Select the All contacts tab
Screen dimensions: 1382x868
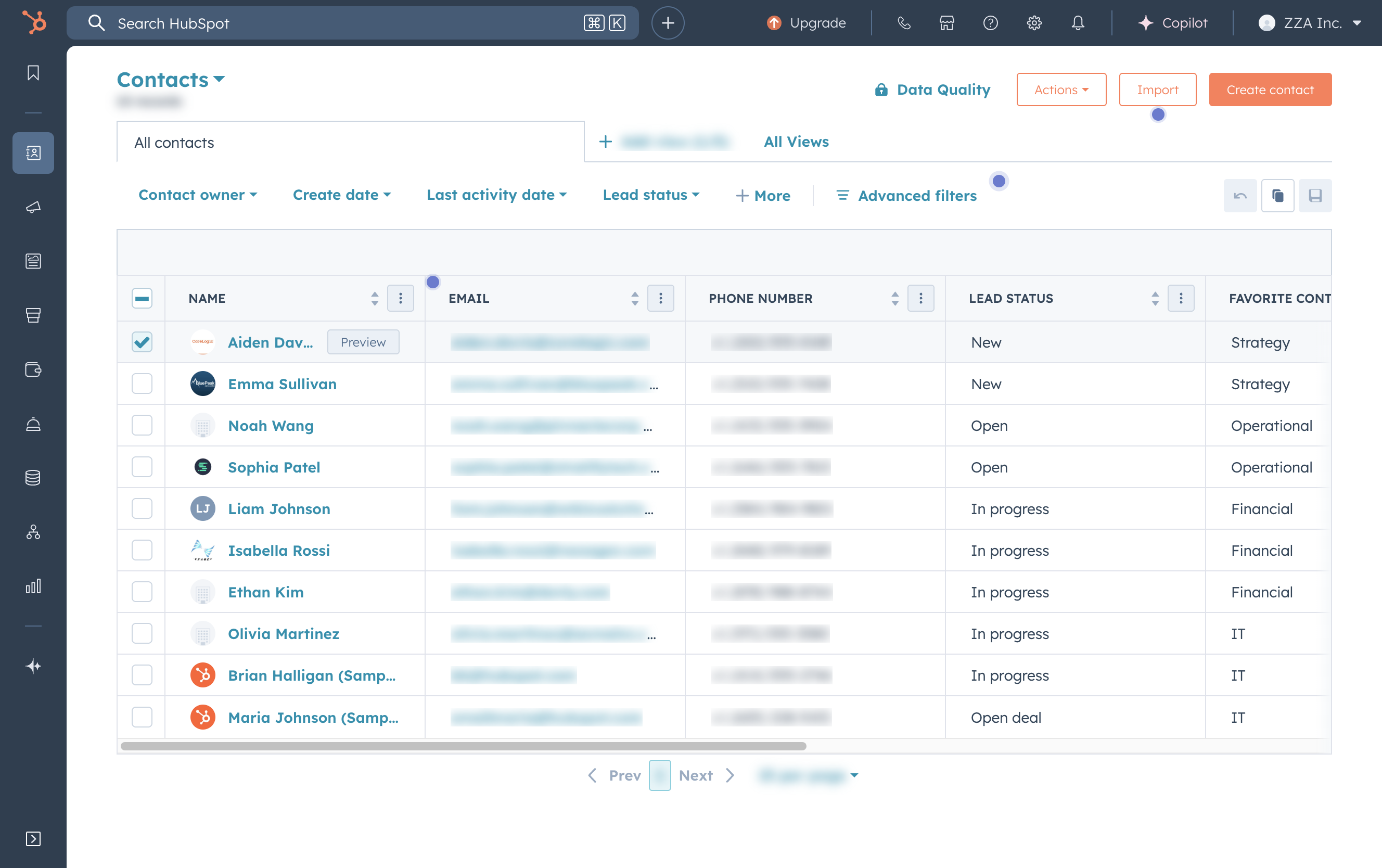point(350,142)
